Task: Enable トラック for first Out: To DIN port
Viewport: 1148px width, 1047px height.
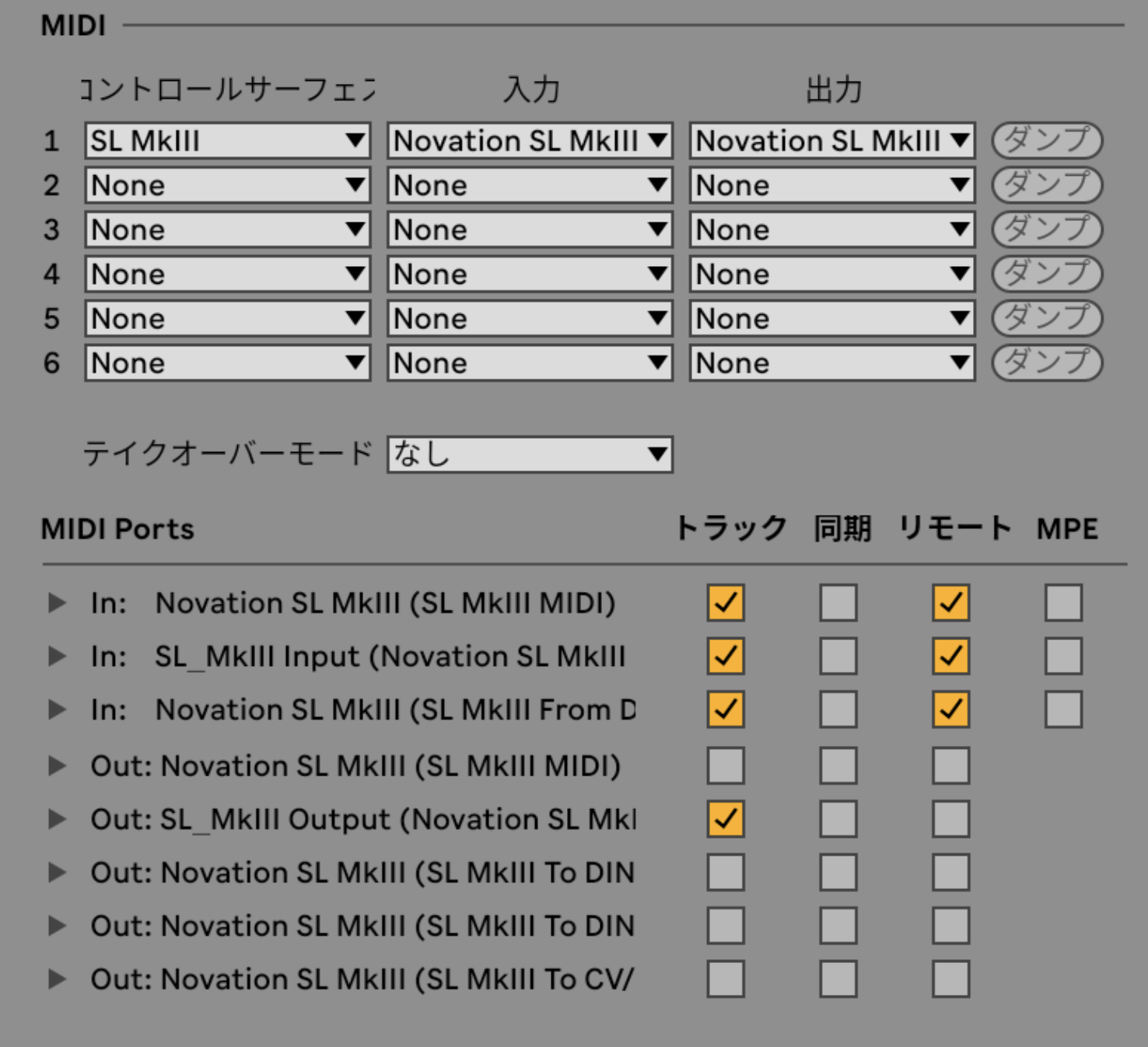Action: tap(726, 873)
